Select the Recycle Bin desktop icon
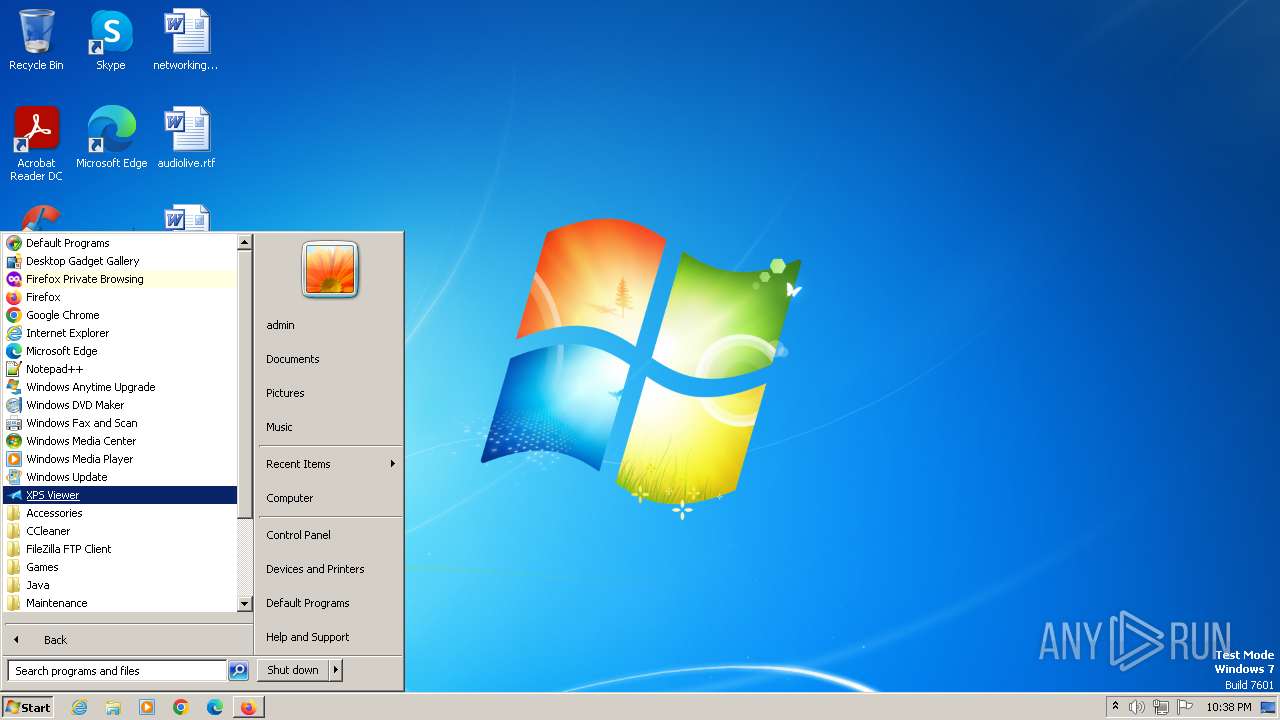1280x720 pixels. pyautogui.click(x=36, y=40)
